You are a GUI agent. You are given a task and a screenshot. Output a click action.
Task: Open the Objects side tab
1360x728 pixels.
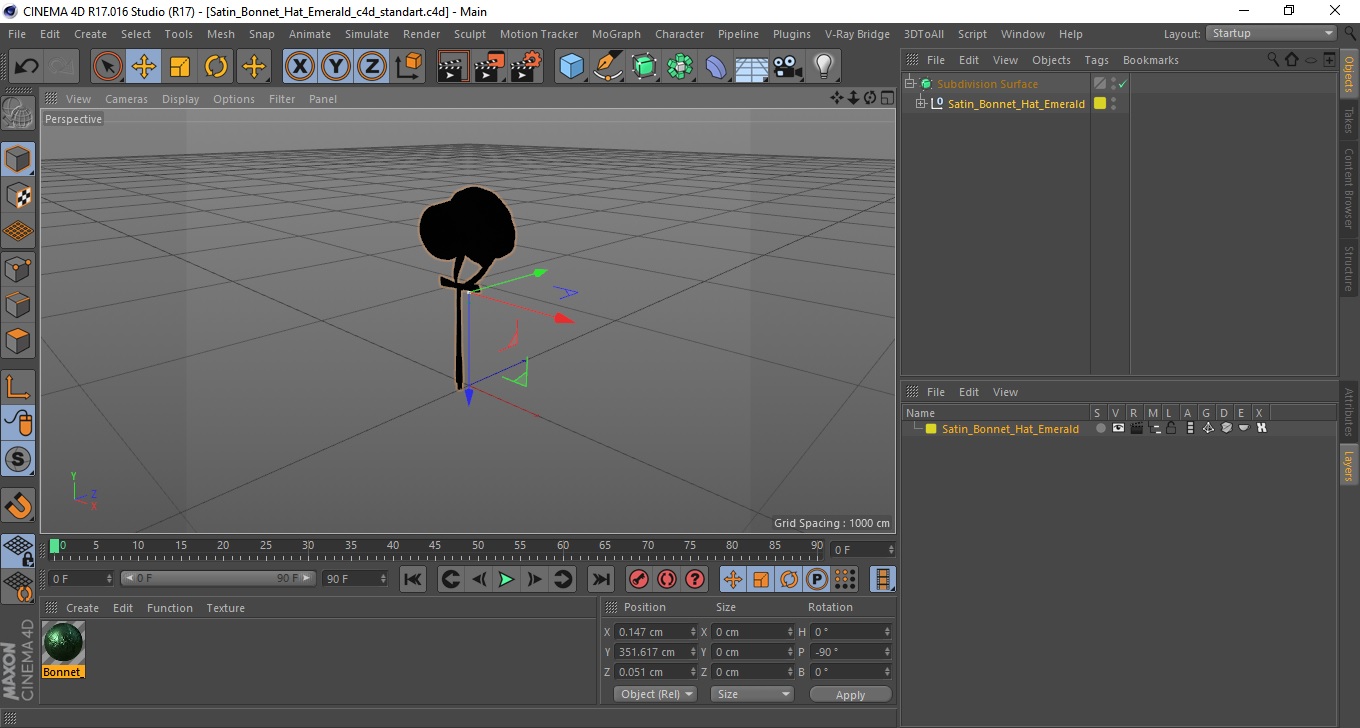1349,72
